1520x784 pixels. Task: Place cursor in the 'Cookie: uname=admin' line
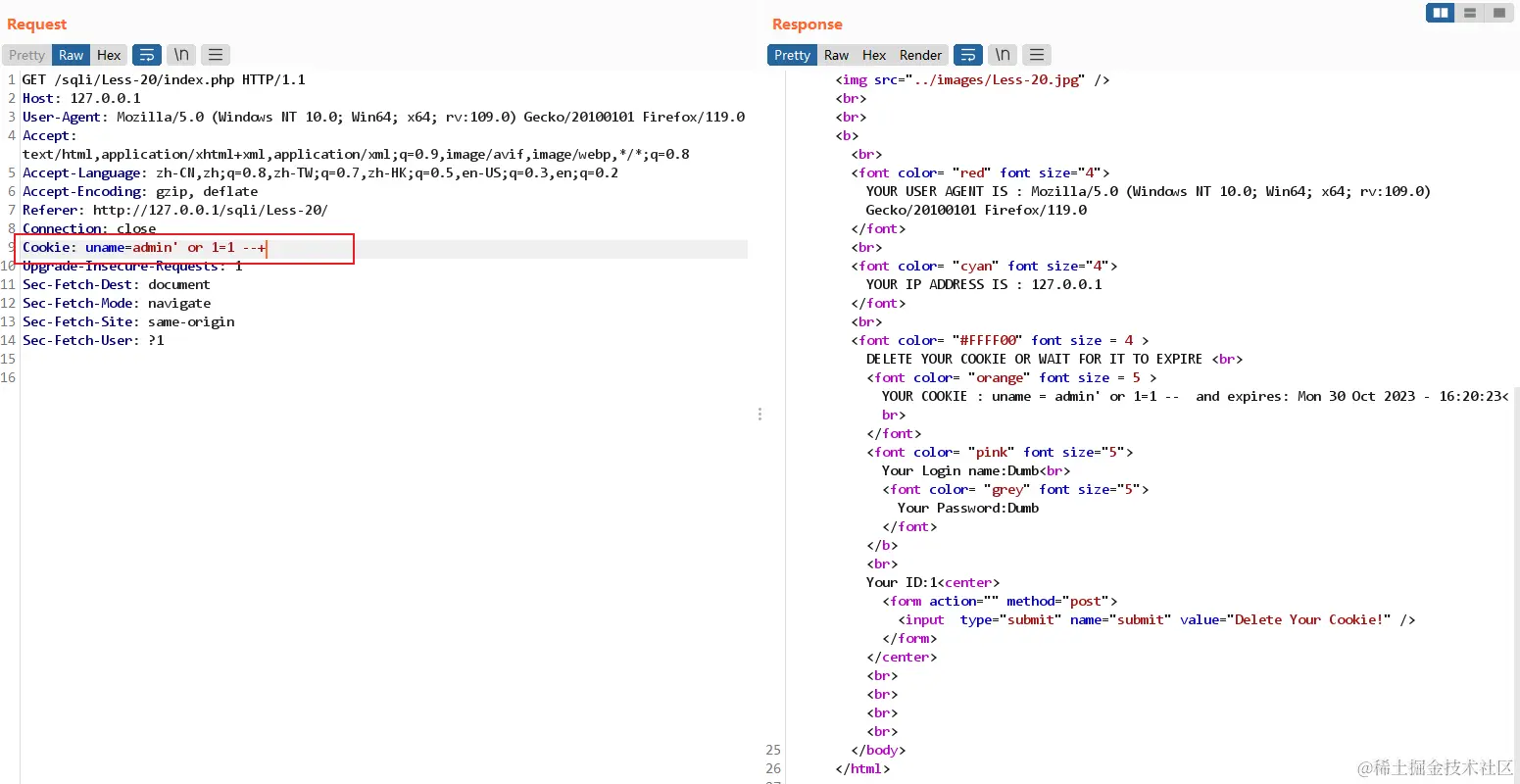click(x=144, y=247)
